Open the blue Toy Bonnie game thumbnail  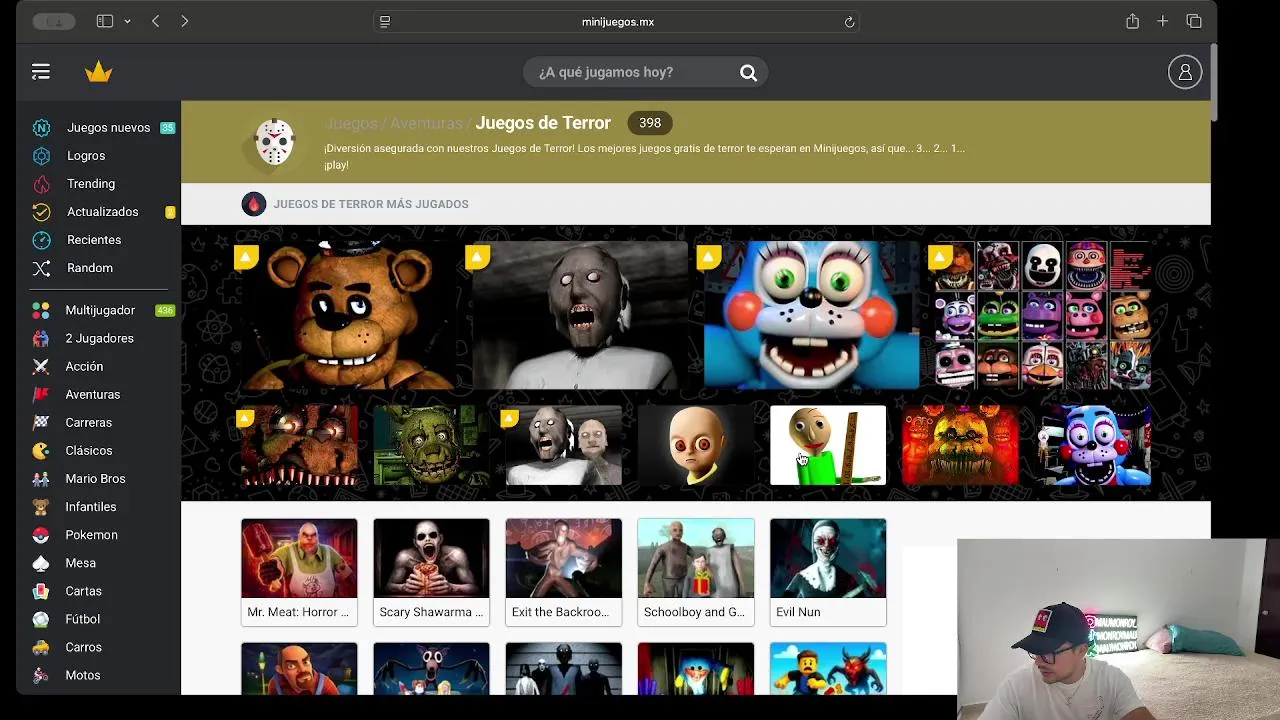pos(811,315)
